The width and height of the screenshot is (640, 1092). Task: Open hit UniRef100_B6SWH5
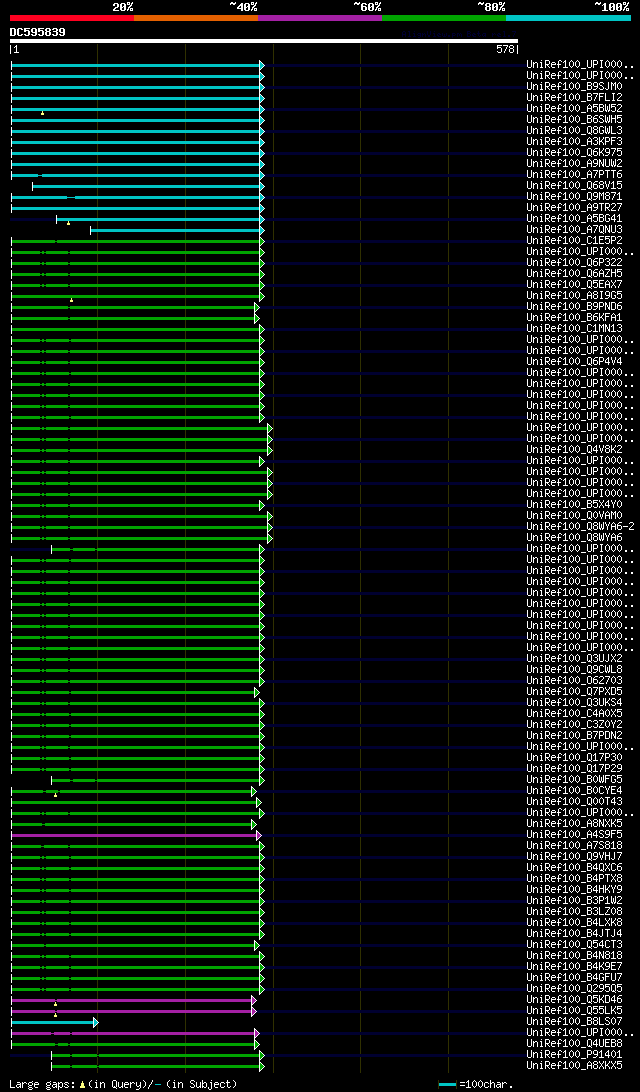[x=575, y=120]
